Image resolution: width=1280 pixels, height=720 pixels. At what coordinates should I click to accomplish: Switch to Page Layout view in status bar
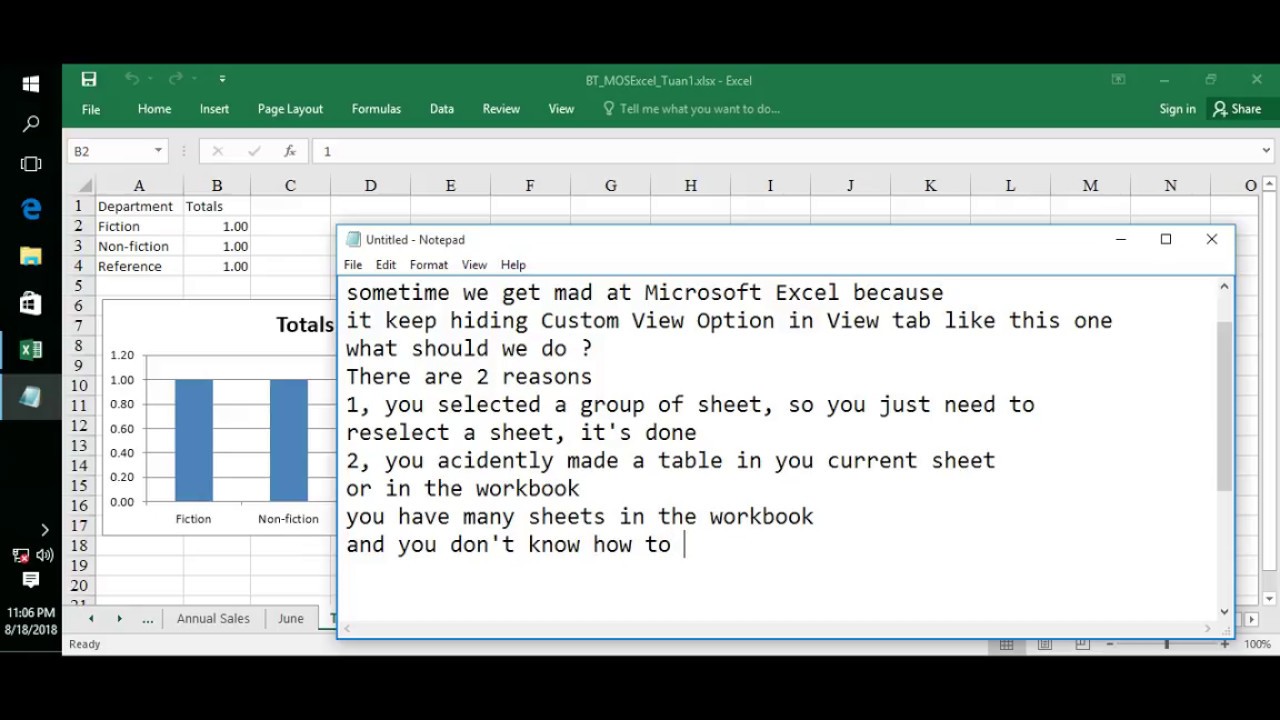pyautogui.click(x=1045, y=645)
